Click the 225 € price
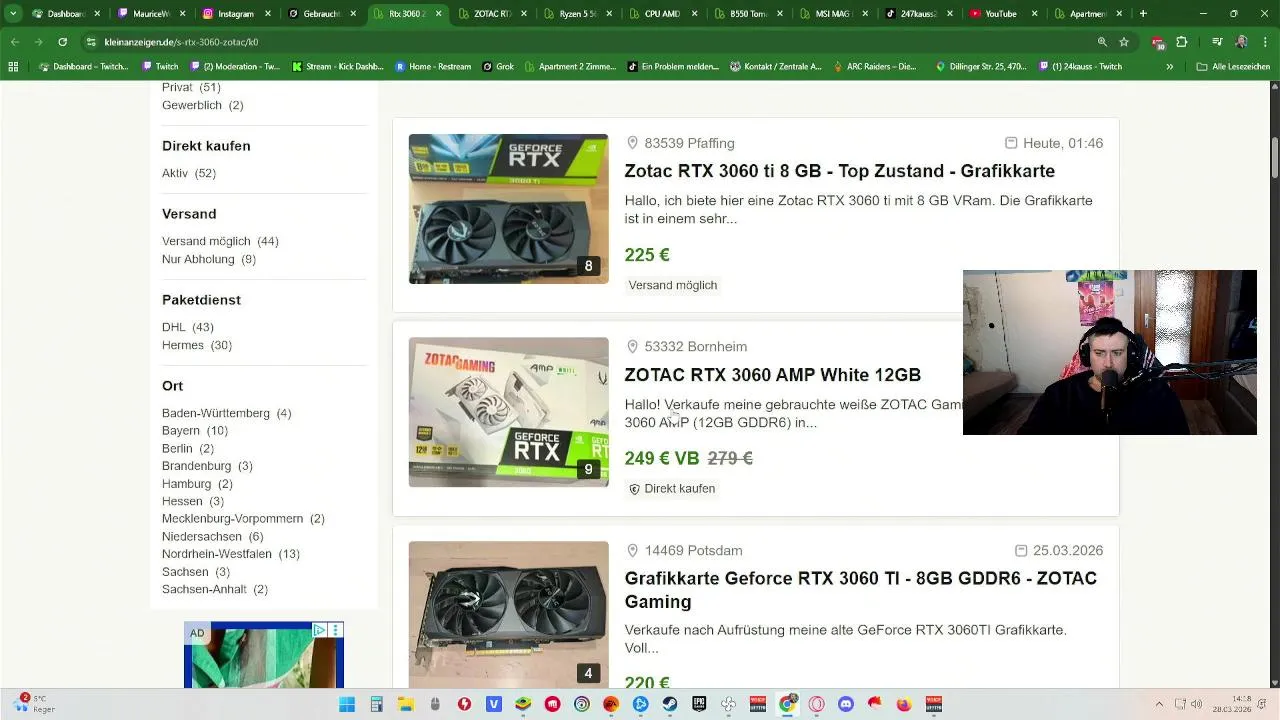Screen dimensions: 1280x720 click(647, 255)
